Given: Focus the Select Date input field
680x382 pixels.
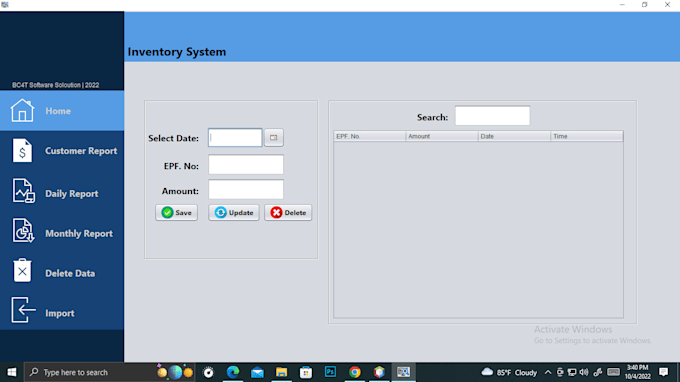Looking at the screenshot, I should [235, 137].
